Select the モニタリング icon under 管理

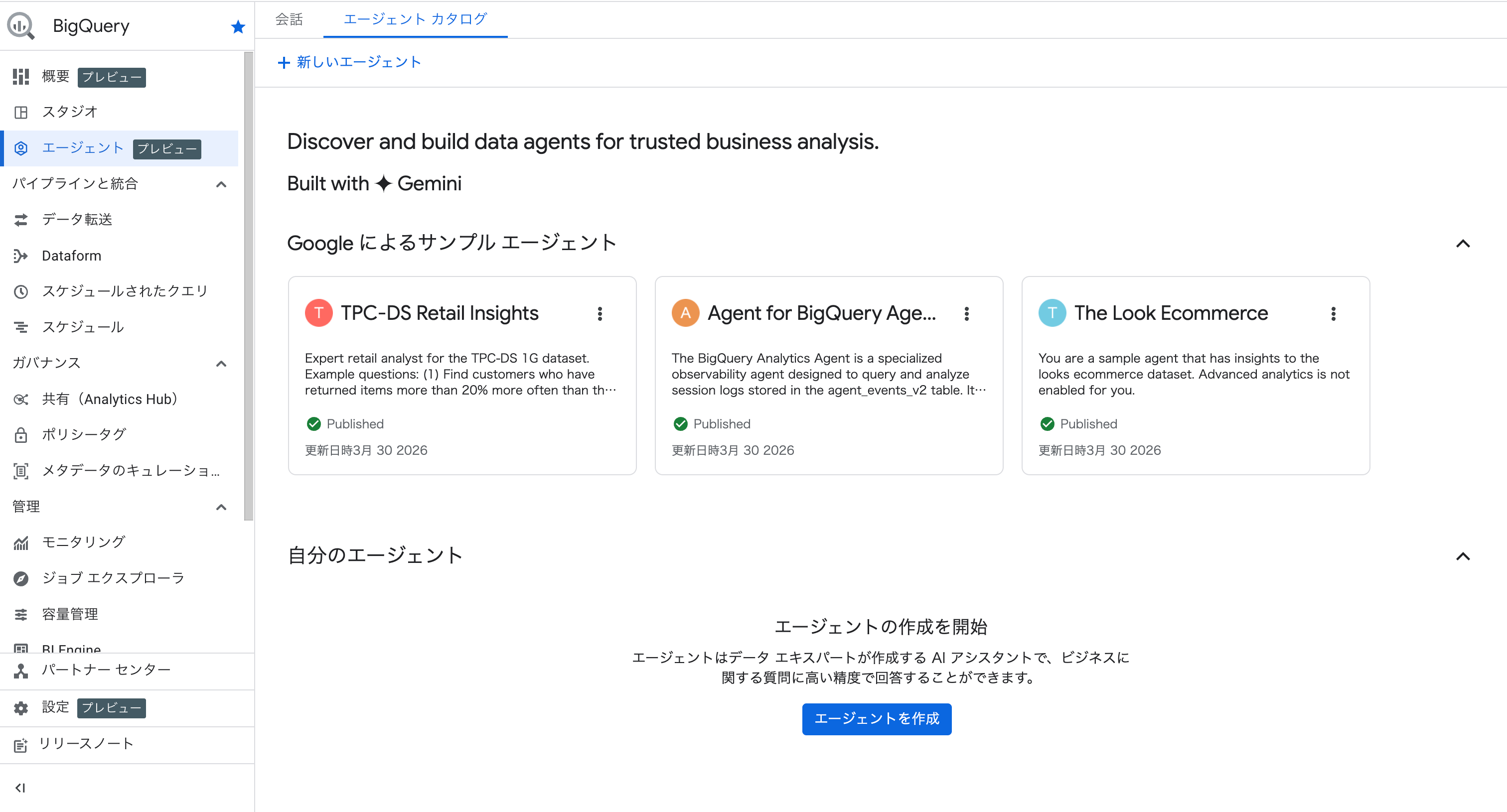click(21, 542)
